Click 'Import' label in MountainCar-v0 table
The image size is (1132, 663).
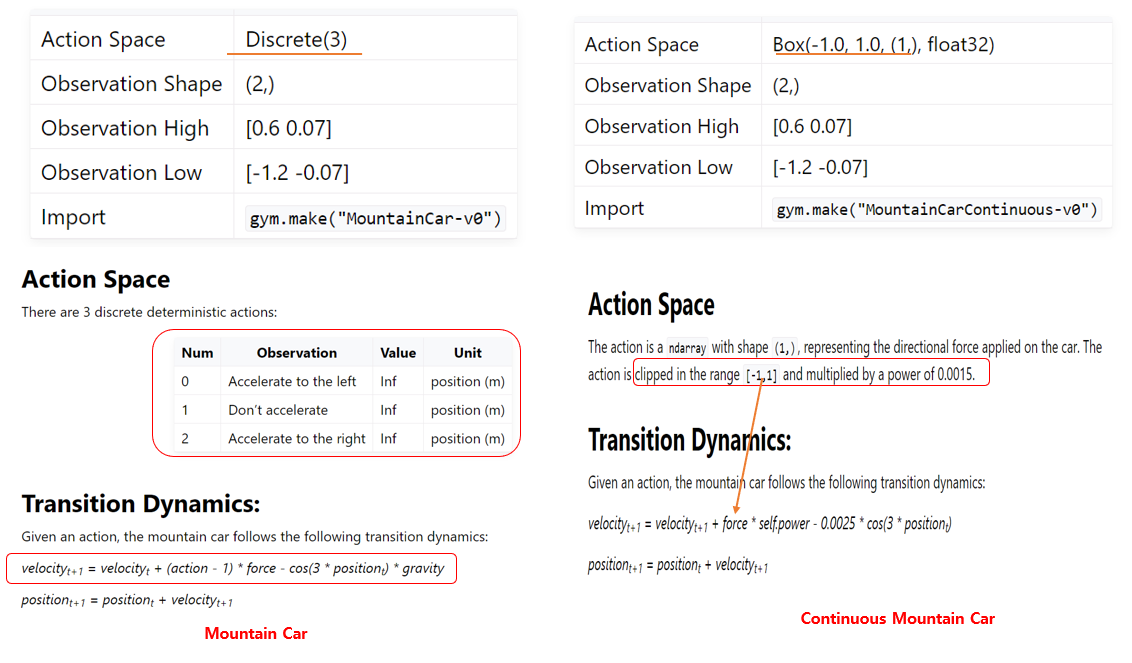(x=73, y=217)
